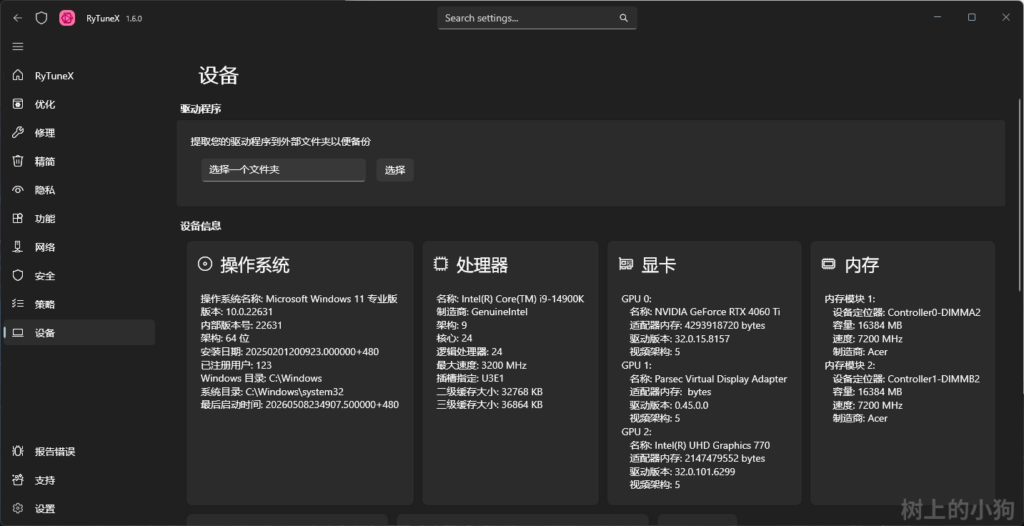Click the magnifier icon in search box
1024x526 pixels.
(x=624, y=18)
